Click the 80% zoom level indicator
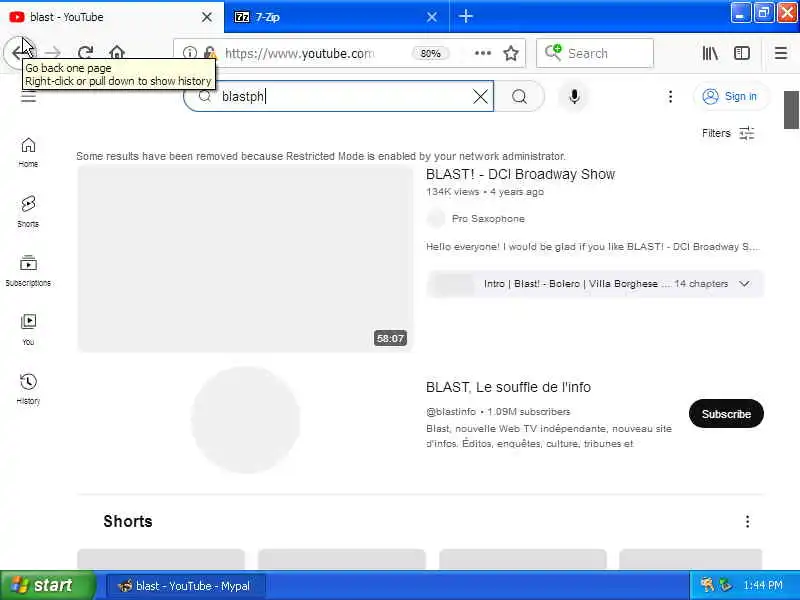This screenshot has height=600, width=800. tap(430, 54)
